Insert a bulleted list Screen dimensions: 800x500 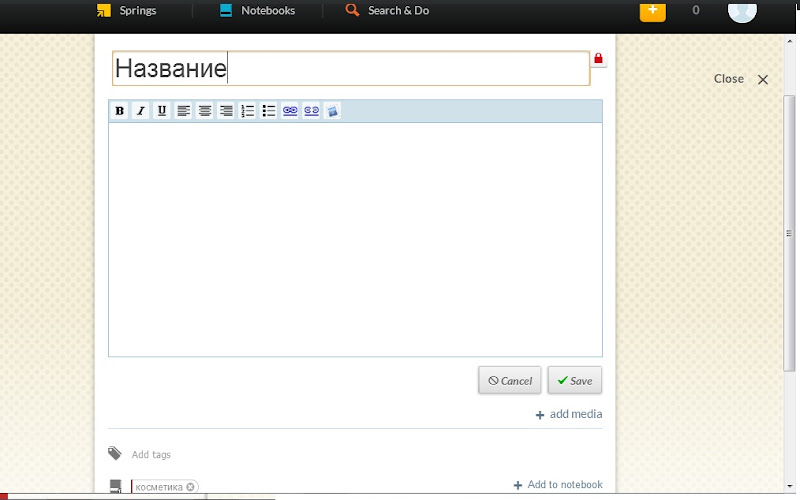(268, 111)
